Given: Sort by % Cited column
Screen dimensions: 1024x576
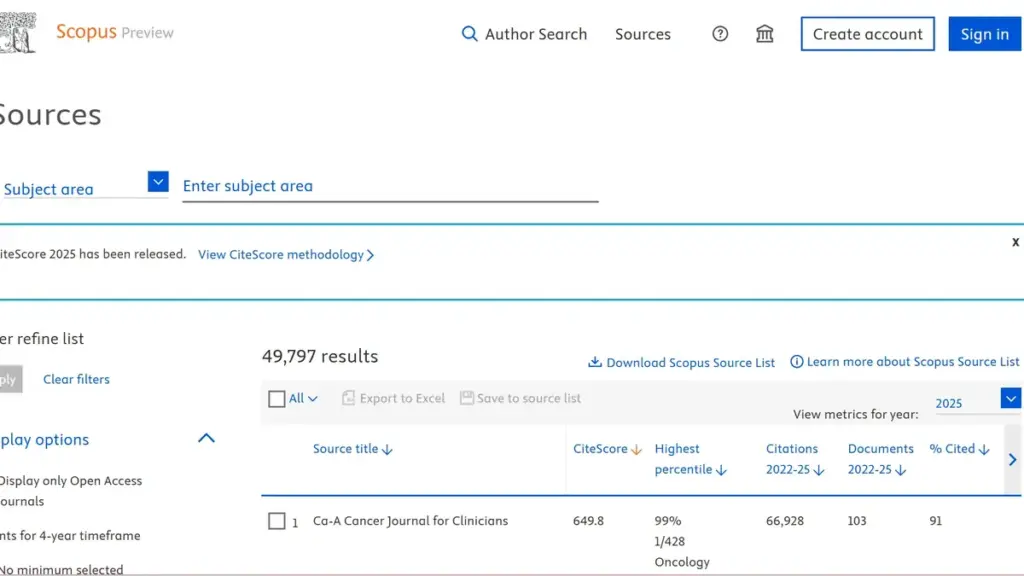Looking at the screenshot, I should pyautogui.click(x=952, y=449).
